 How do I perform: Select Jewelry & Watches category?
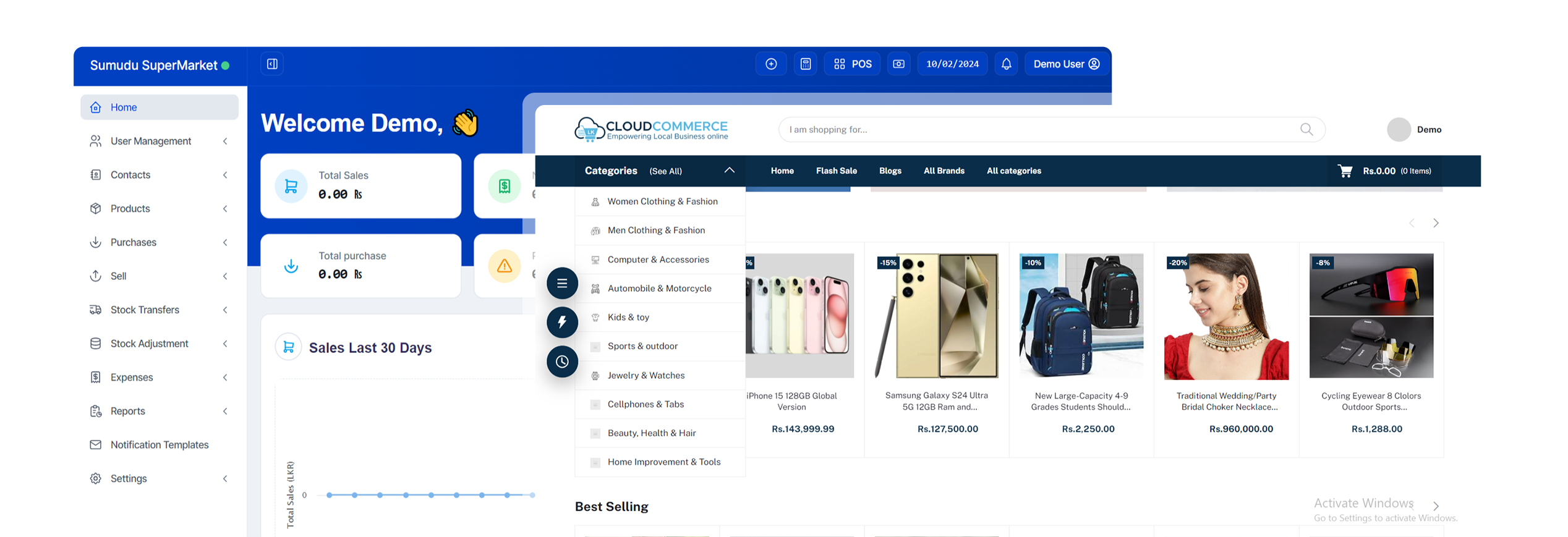[660, 375]
